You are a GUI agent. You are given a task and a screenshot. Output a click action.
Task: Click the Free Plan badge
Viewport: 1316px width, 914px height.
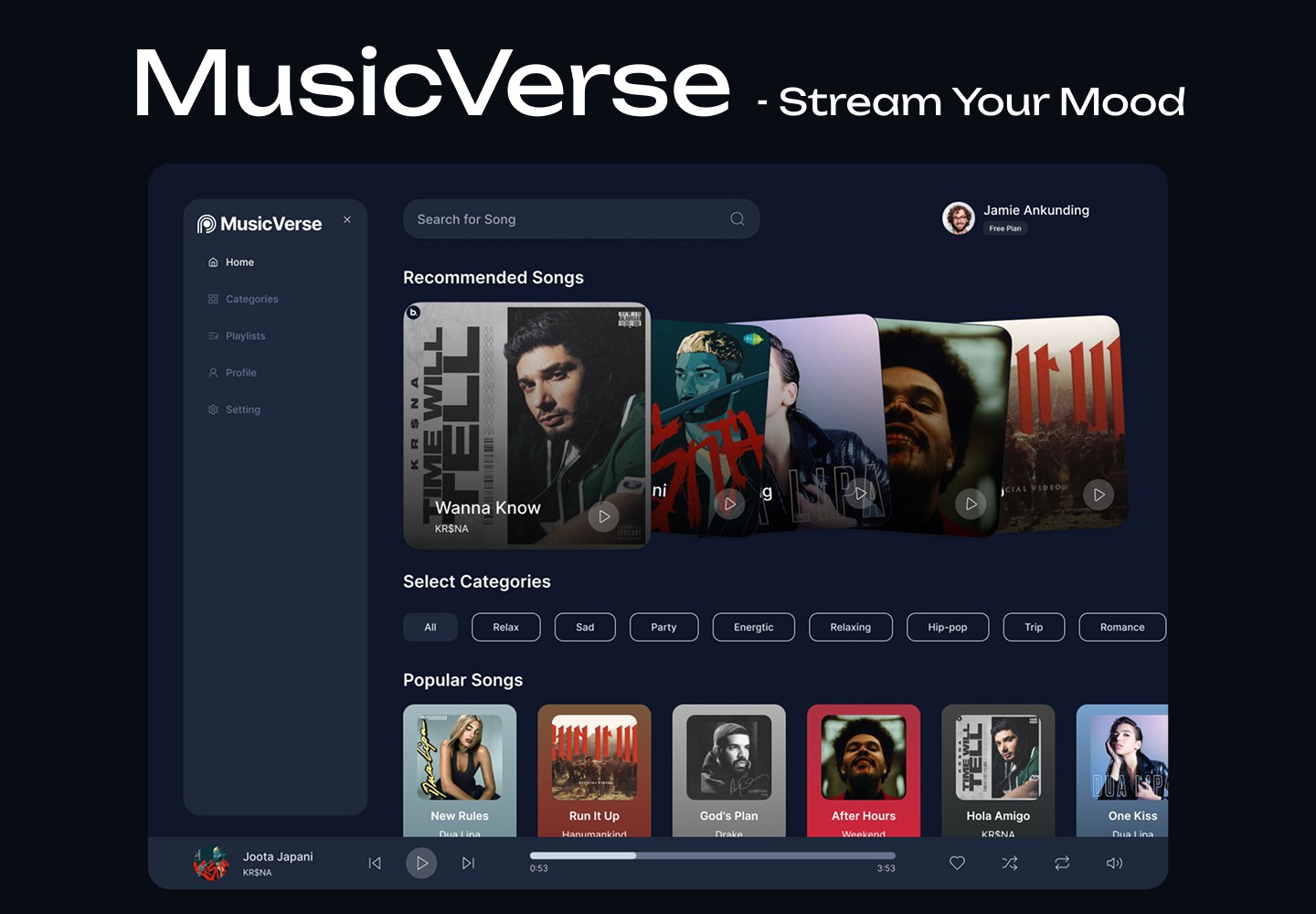[1005, 228]
